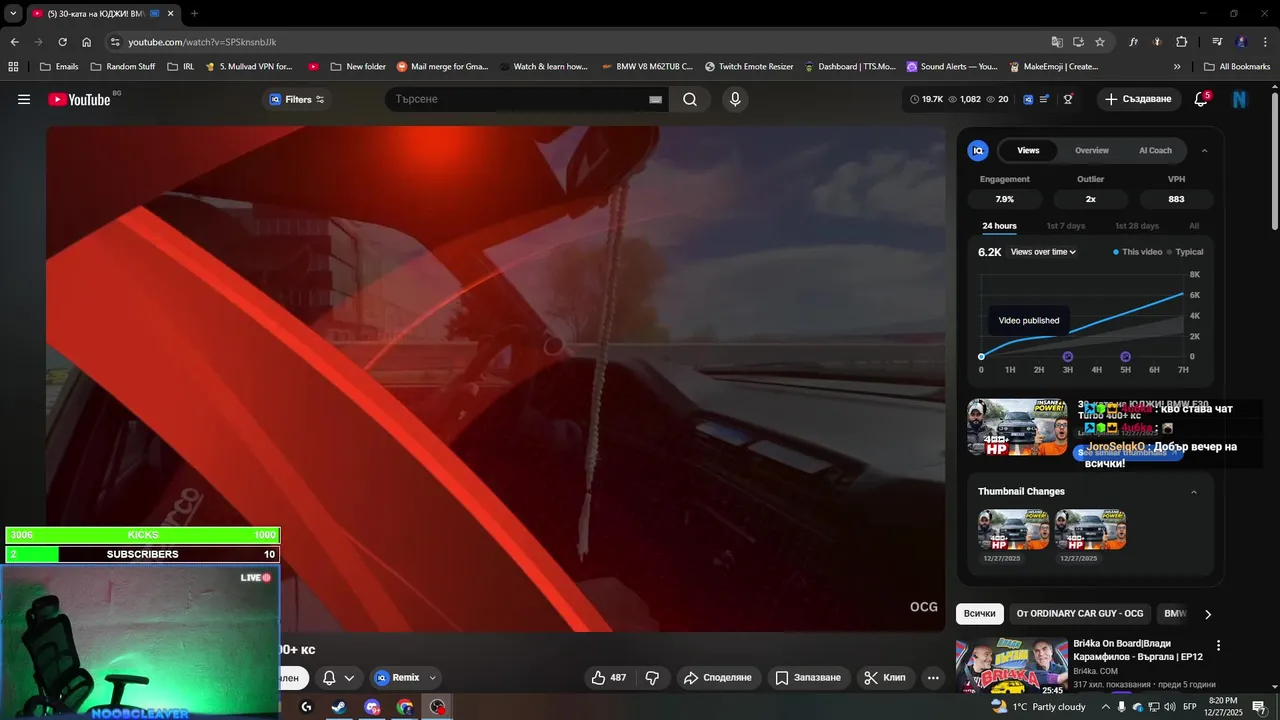Like the video with thumbs up

(x=608, y=677)
